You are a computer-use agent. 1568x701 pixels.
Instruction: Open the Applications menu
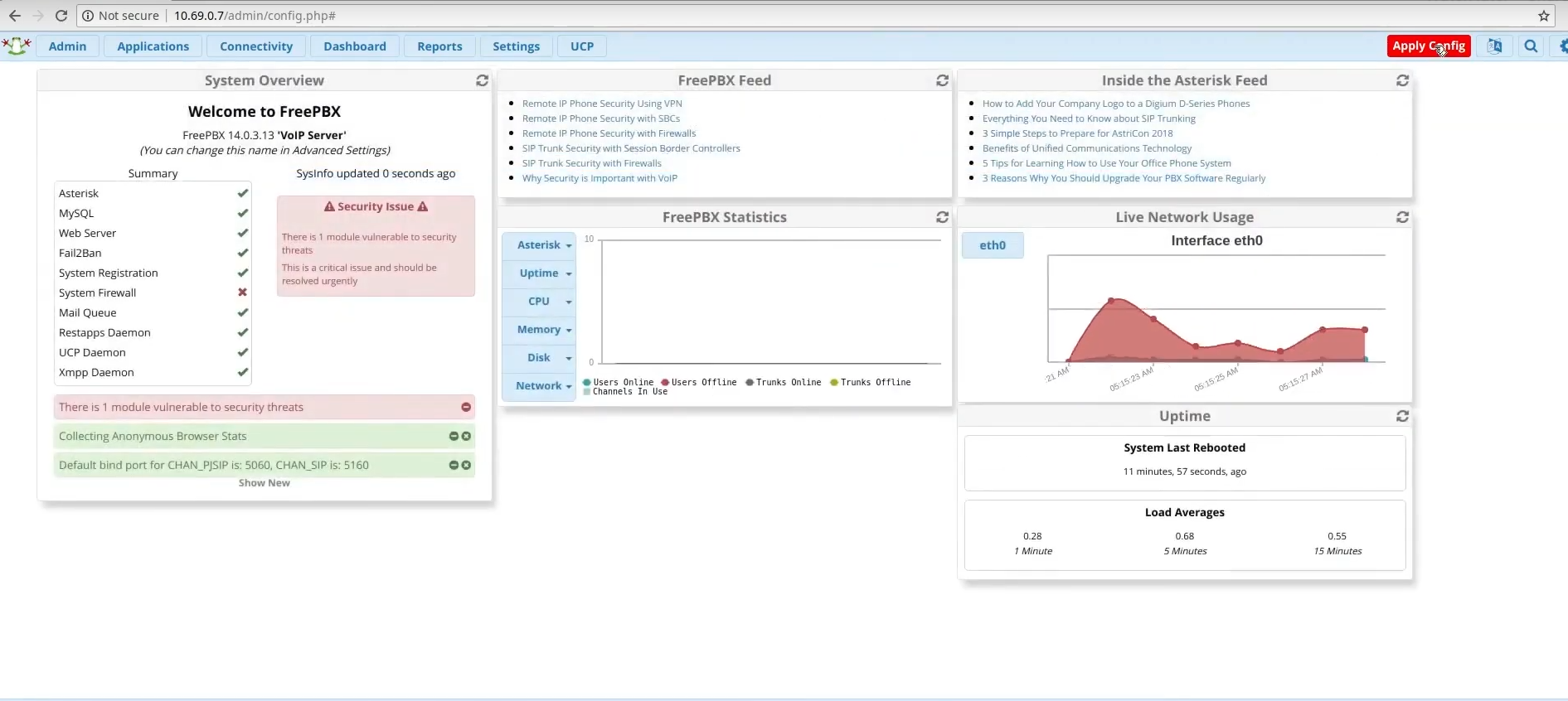click(x=153, y=46)
